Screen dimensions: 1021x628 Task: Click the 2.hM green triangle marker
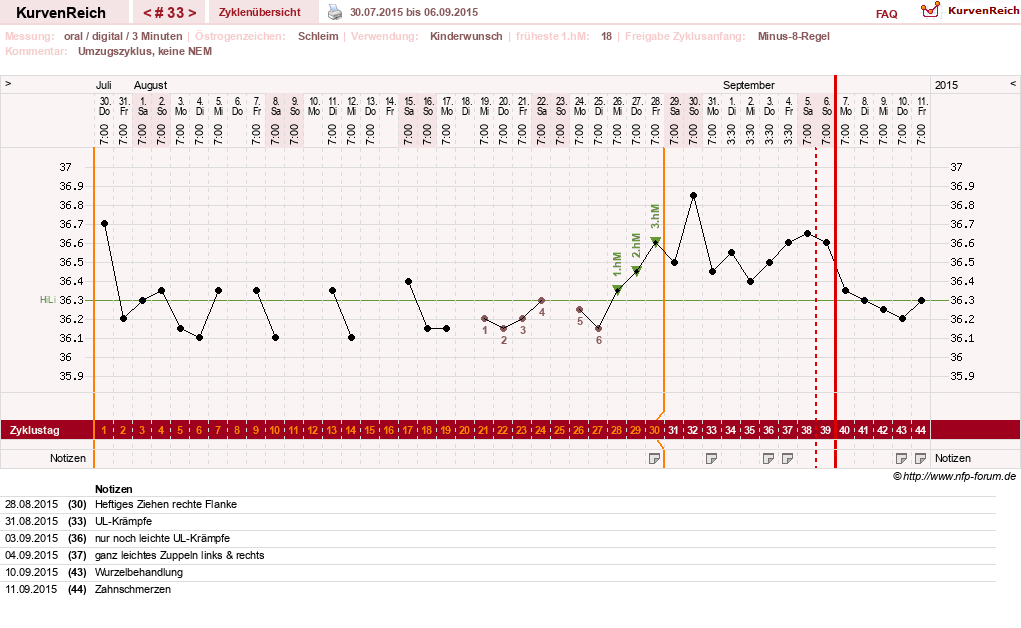pyautogui.click(x=636, y=270)
